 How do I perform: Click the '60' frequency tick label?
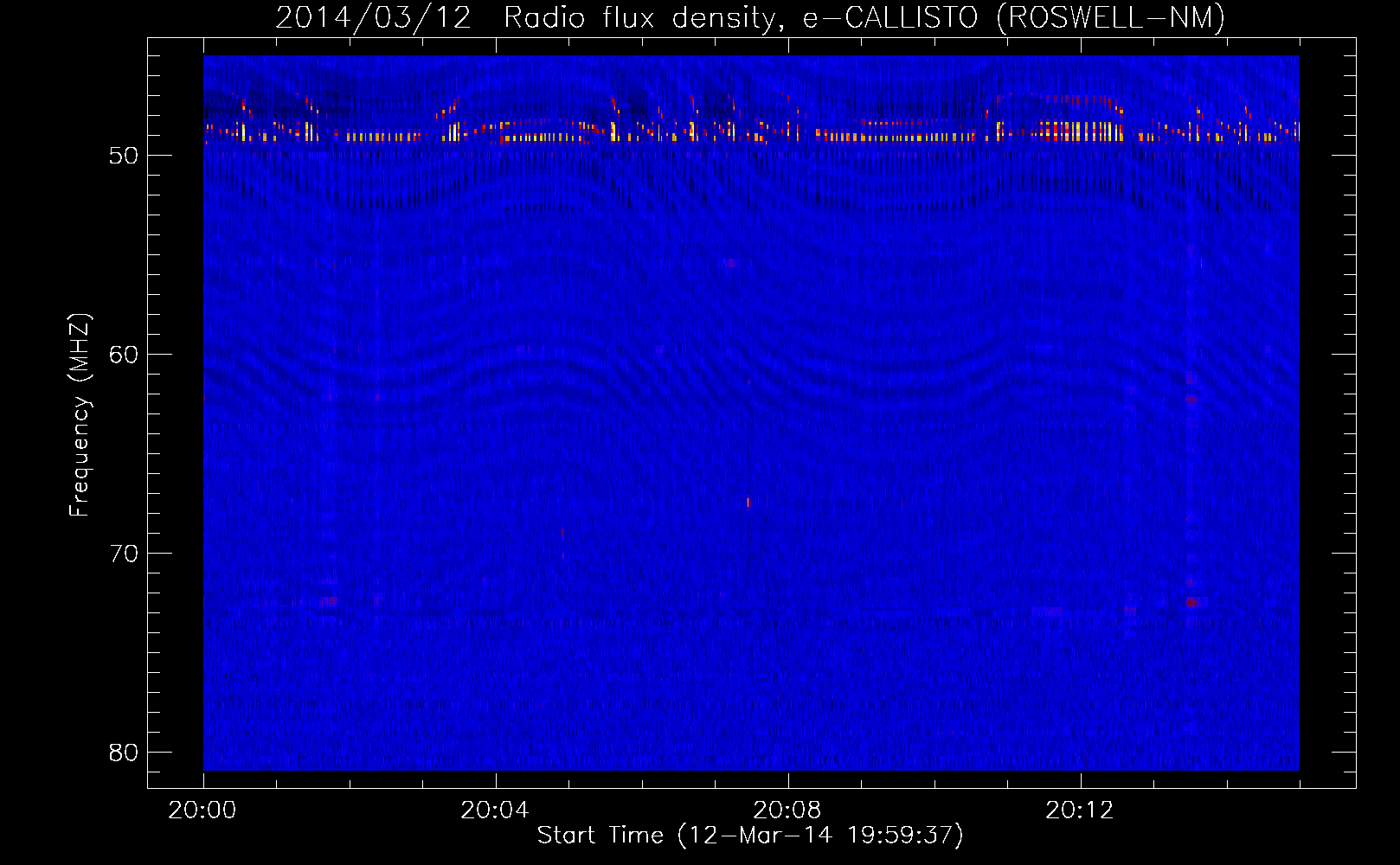[x=124, y=355]
